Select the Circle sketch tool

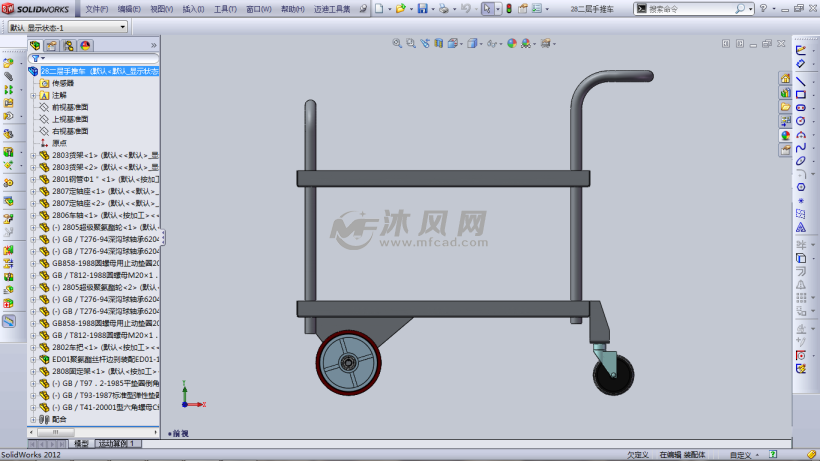(x=801, y=121)
